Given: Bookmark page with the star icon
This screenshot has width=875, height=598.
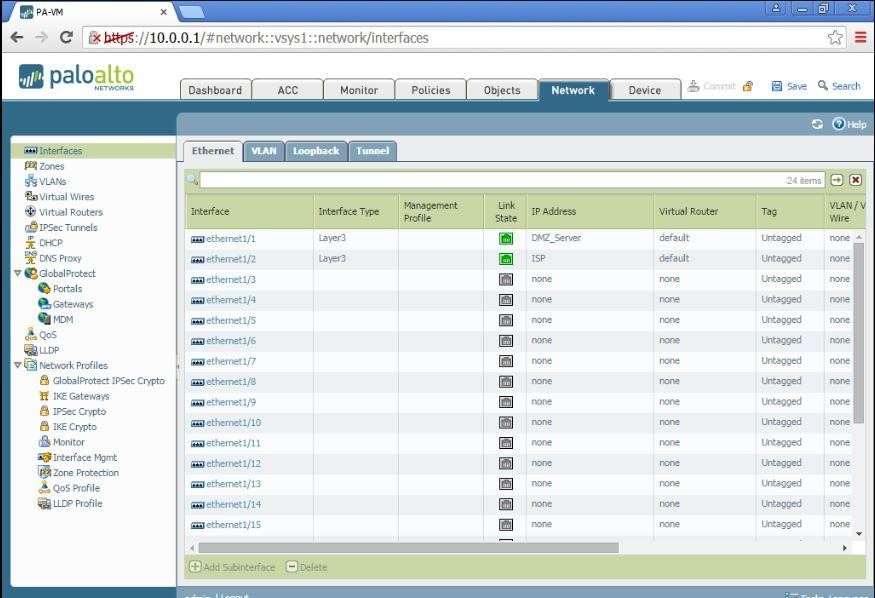Looking at the screenshot, I should [x=835, y=38].
